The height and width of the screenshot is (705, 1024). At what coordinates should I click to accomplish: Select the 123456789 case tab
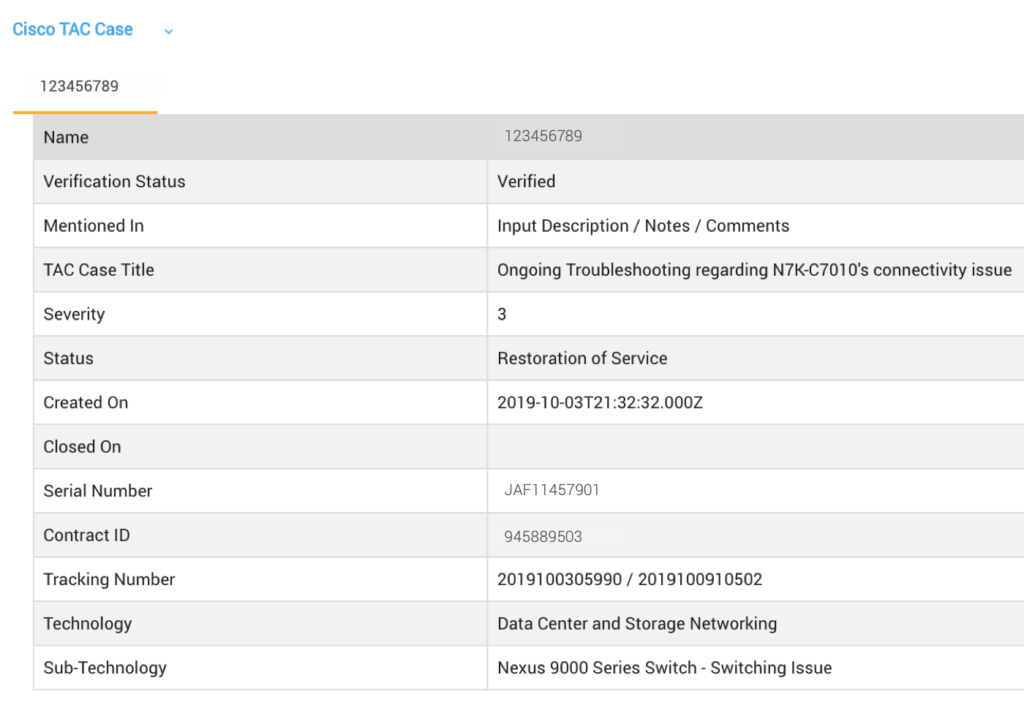[x=79, y=86]
